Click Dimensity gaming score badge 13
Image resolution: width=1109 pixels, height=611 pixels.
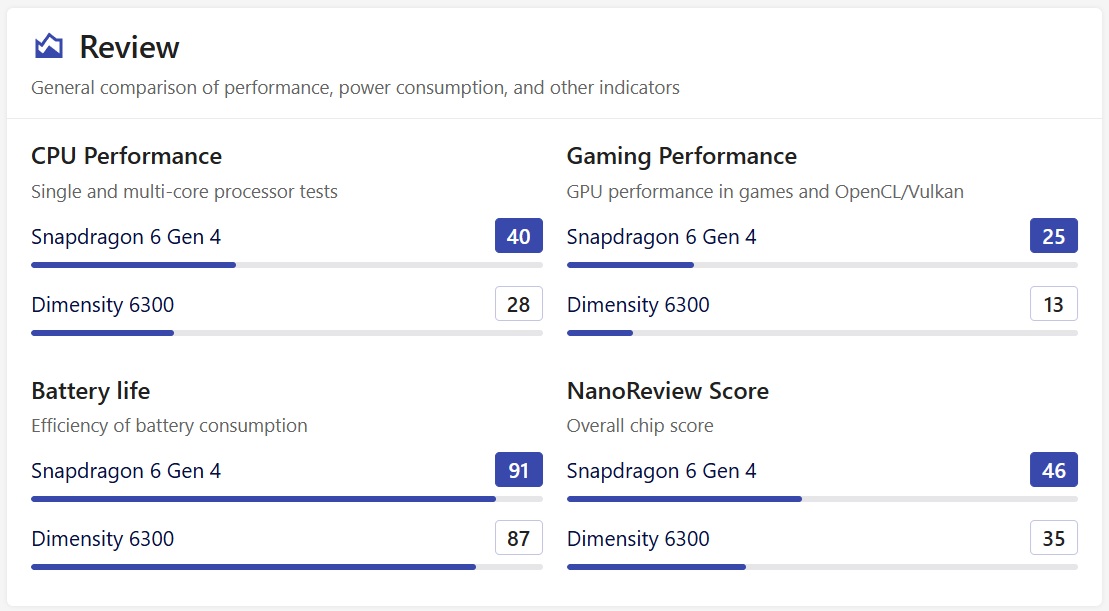(x=1053, y=304)
